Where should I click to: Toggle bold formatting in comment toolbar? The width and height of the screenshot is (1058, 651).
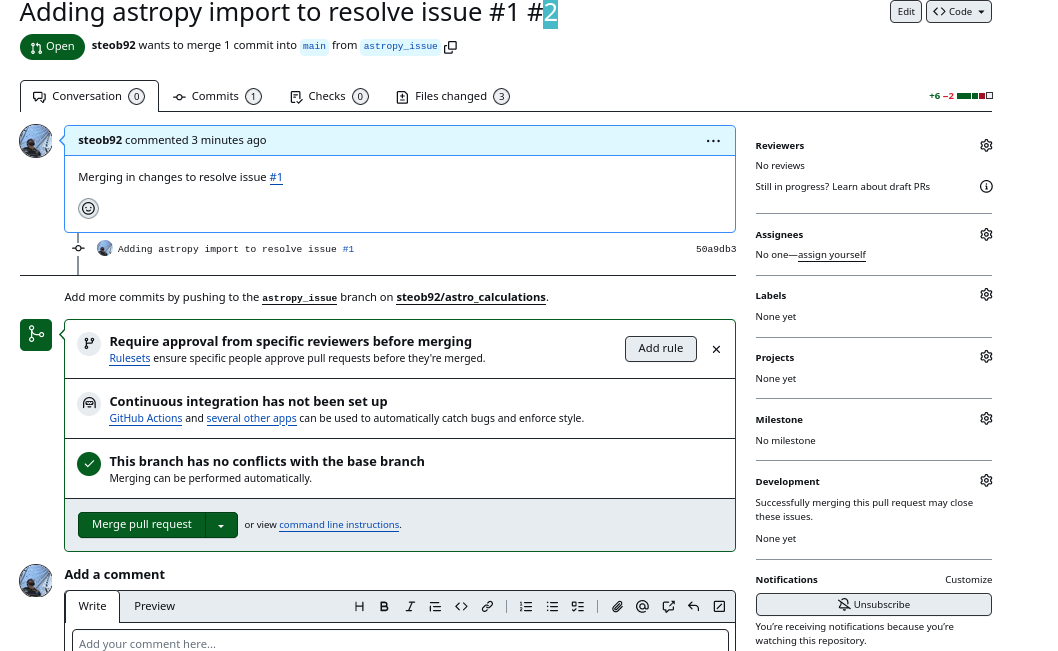point(384,606)
